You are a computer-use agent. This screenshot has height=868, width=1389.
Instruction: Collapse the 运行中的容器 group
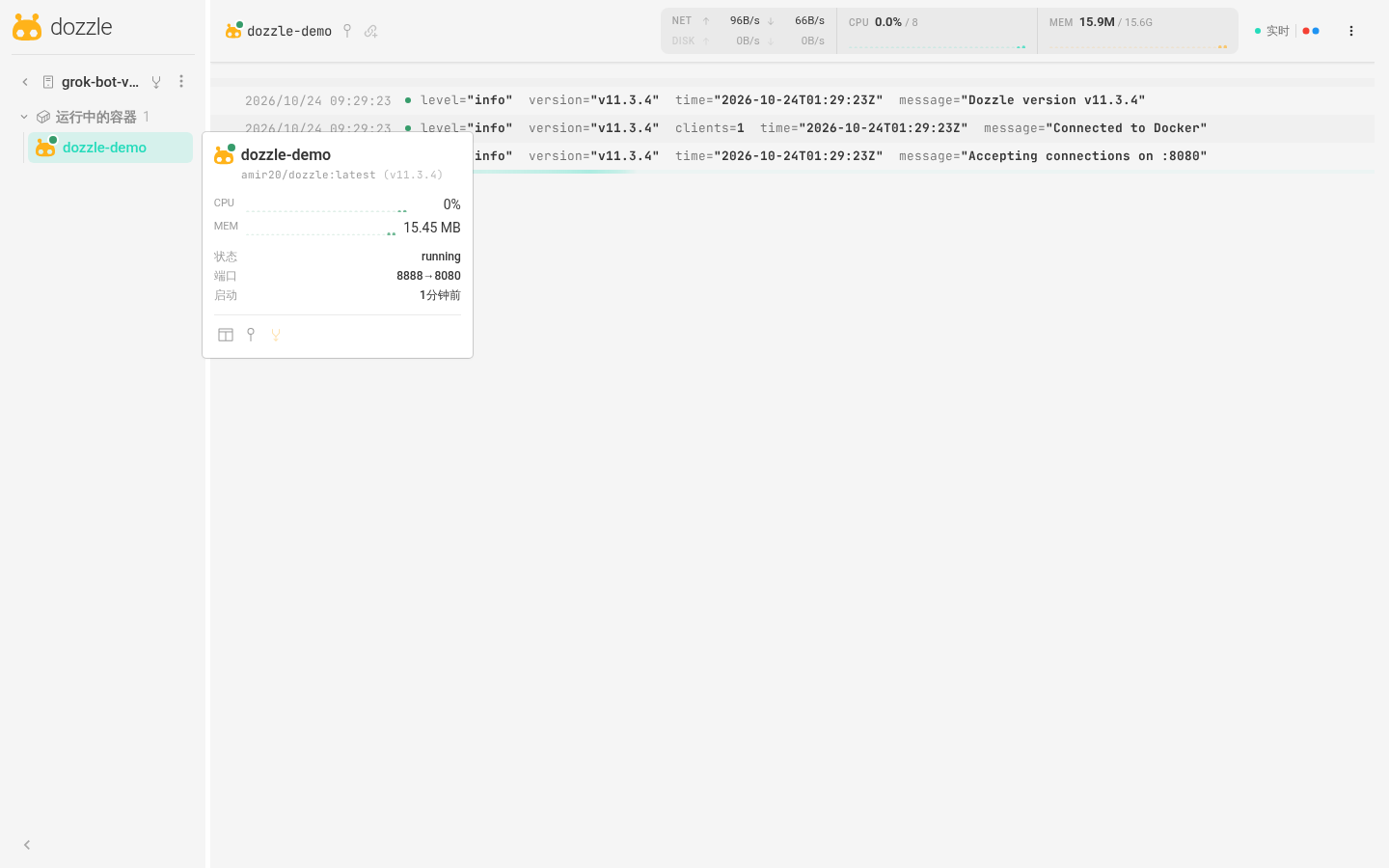pos(24,117)
